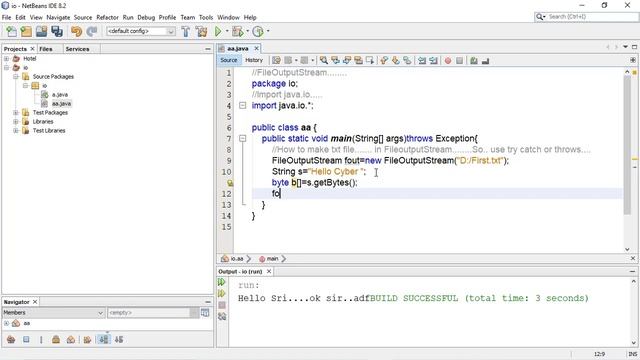This screenshot has height=360, width=640.
Task: Click the Clean and Build Project icon
Action: coord(201,31)
